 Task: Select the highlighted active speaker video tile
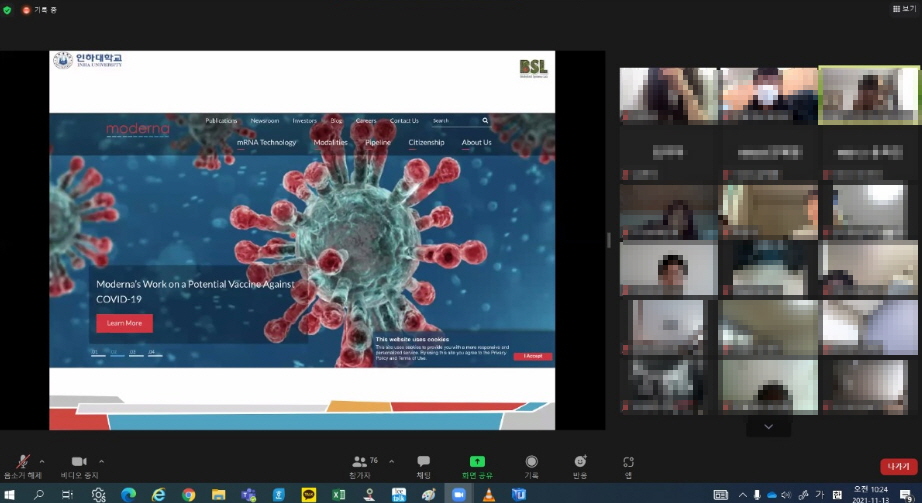(868, 95)
